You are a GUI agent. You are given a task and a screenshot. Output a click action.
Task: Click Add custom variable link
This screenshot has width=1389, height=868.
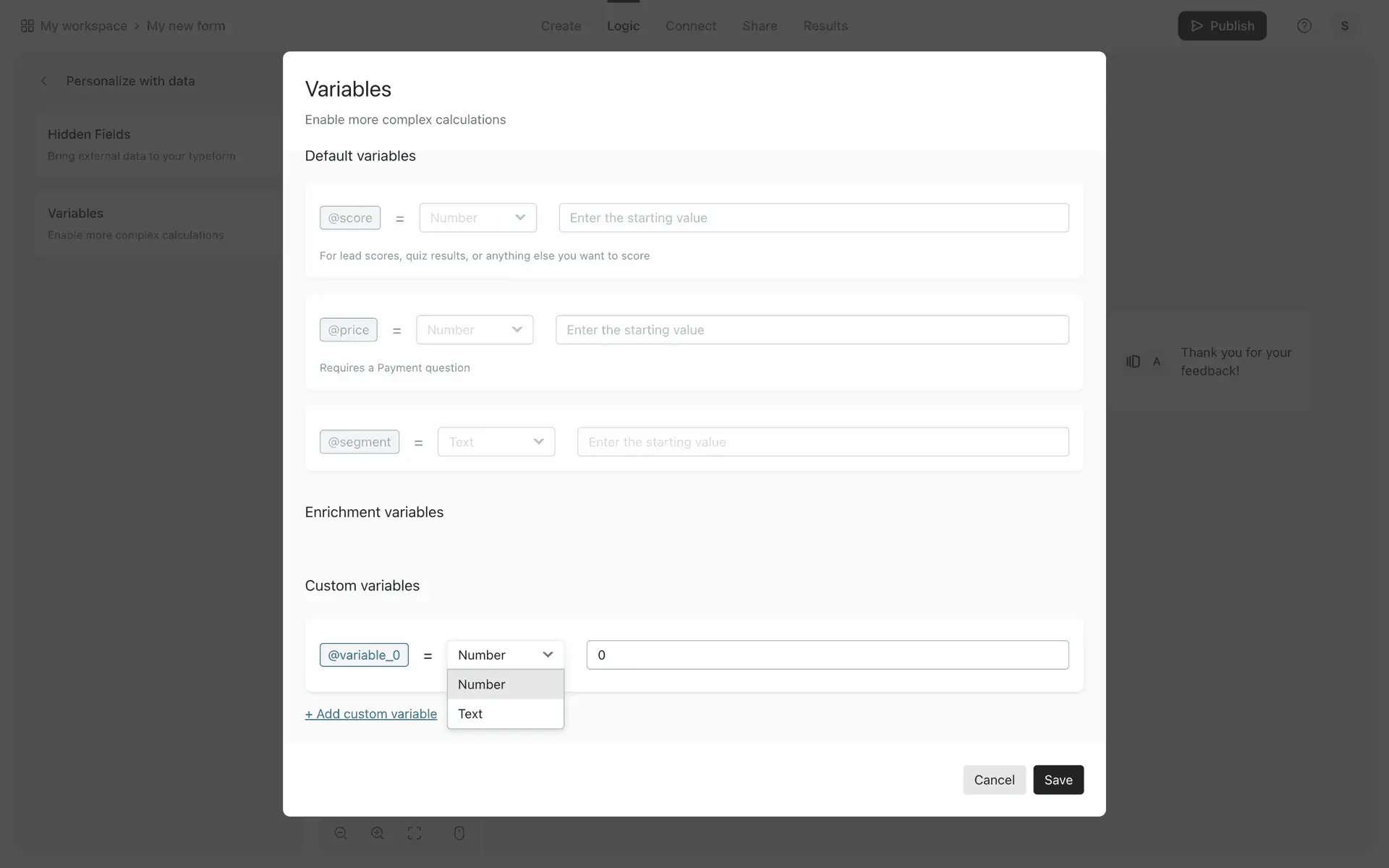pos(371,714)
